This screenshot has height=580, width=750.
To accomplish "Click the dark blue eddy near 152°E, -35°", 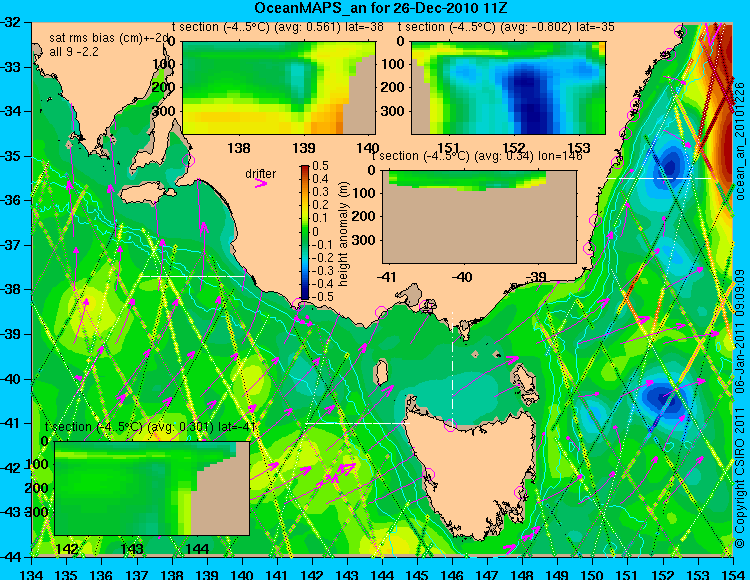I will [671, 166].
